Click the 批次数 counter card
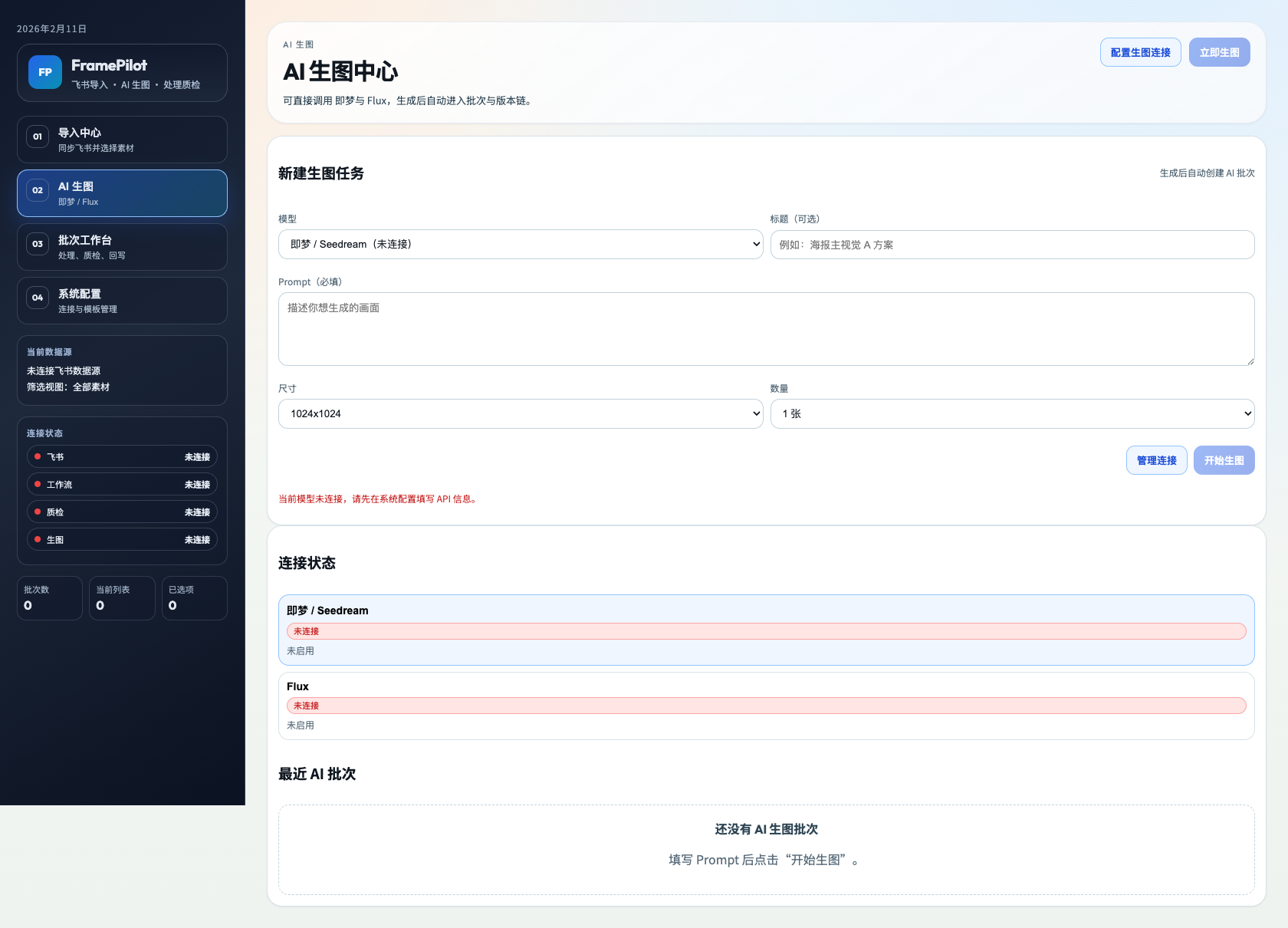1288x928 pixels. (x=49, y=597)
